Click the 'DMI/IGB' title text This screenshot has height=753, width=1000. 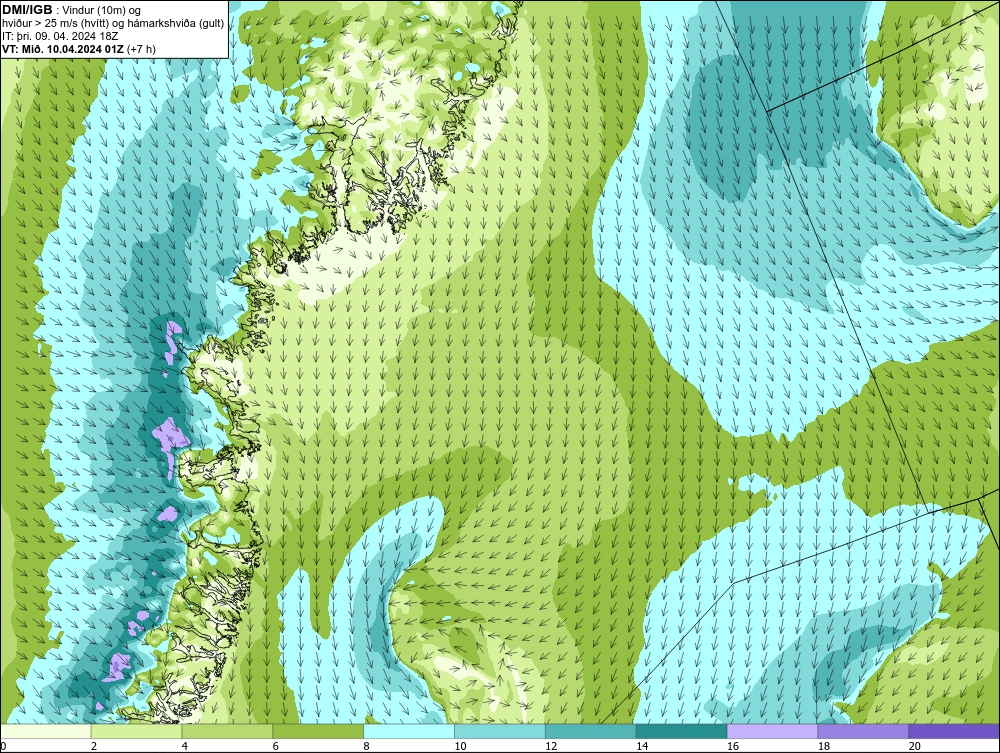tap(27, 10)
